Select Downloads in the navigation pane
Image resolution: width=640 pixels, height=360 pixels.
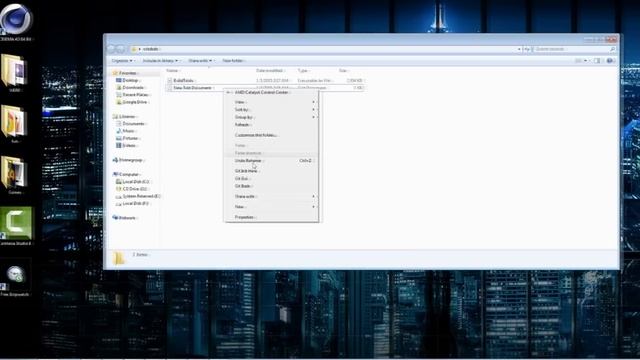coord(130,87)
